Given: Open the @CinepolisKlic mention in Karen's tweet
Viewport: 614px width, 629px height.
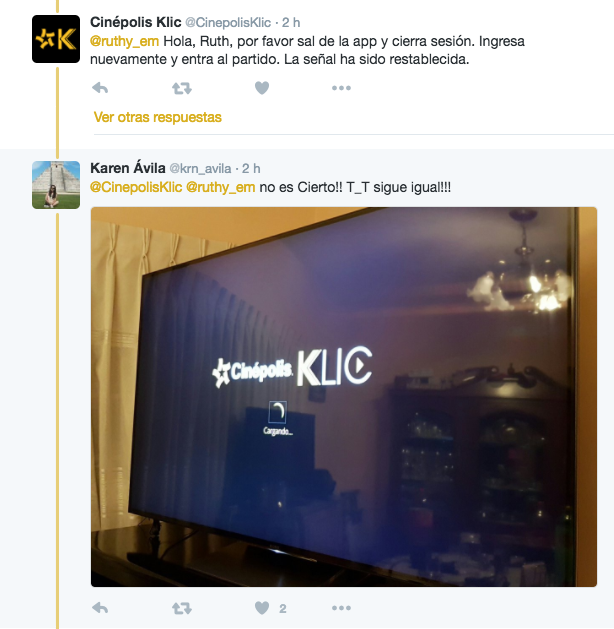Looking at the screenshot, I should 136,187.
